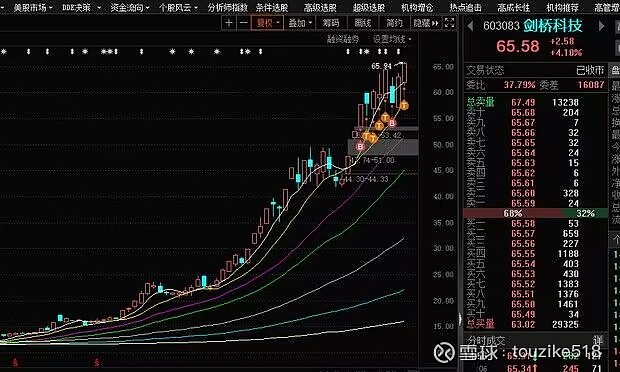Image resolution: width=620 pixels, height=372 pixels.
Task: Go to next stock with right arrow
Action: point(601,26)
